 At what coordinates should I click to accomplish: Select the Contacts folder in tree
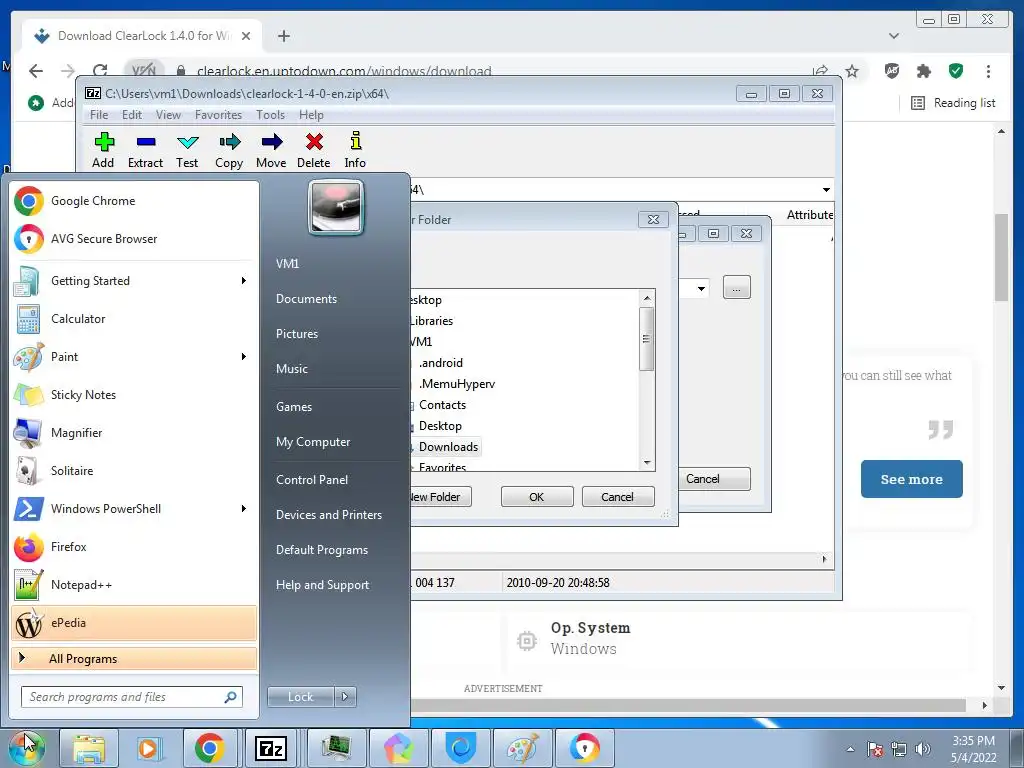point(442,405)
